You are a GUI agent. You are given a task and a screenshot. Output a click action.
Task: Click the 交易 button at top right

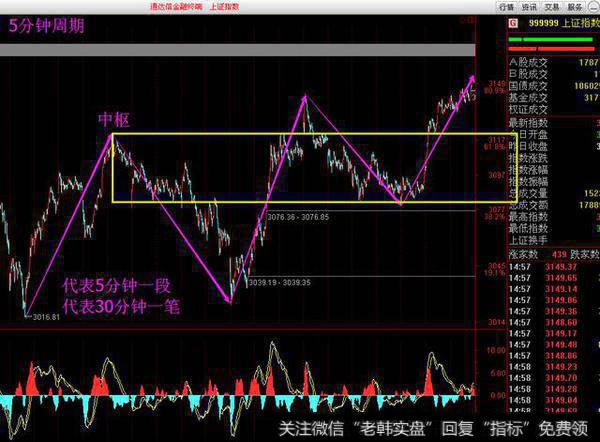coord(553,6)
